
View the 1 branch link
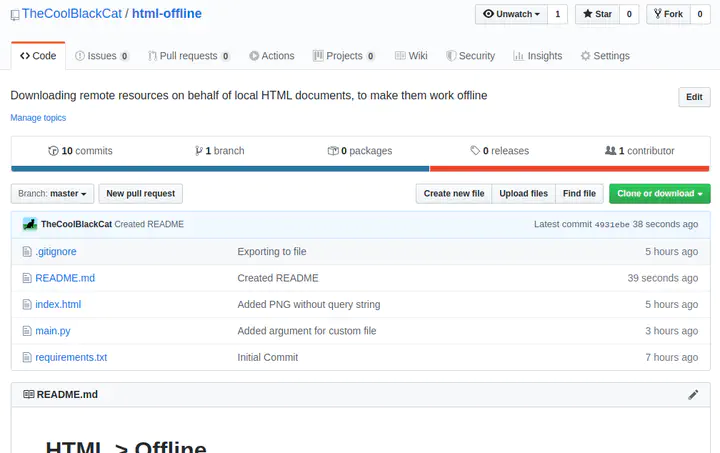219,151
